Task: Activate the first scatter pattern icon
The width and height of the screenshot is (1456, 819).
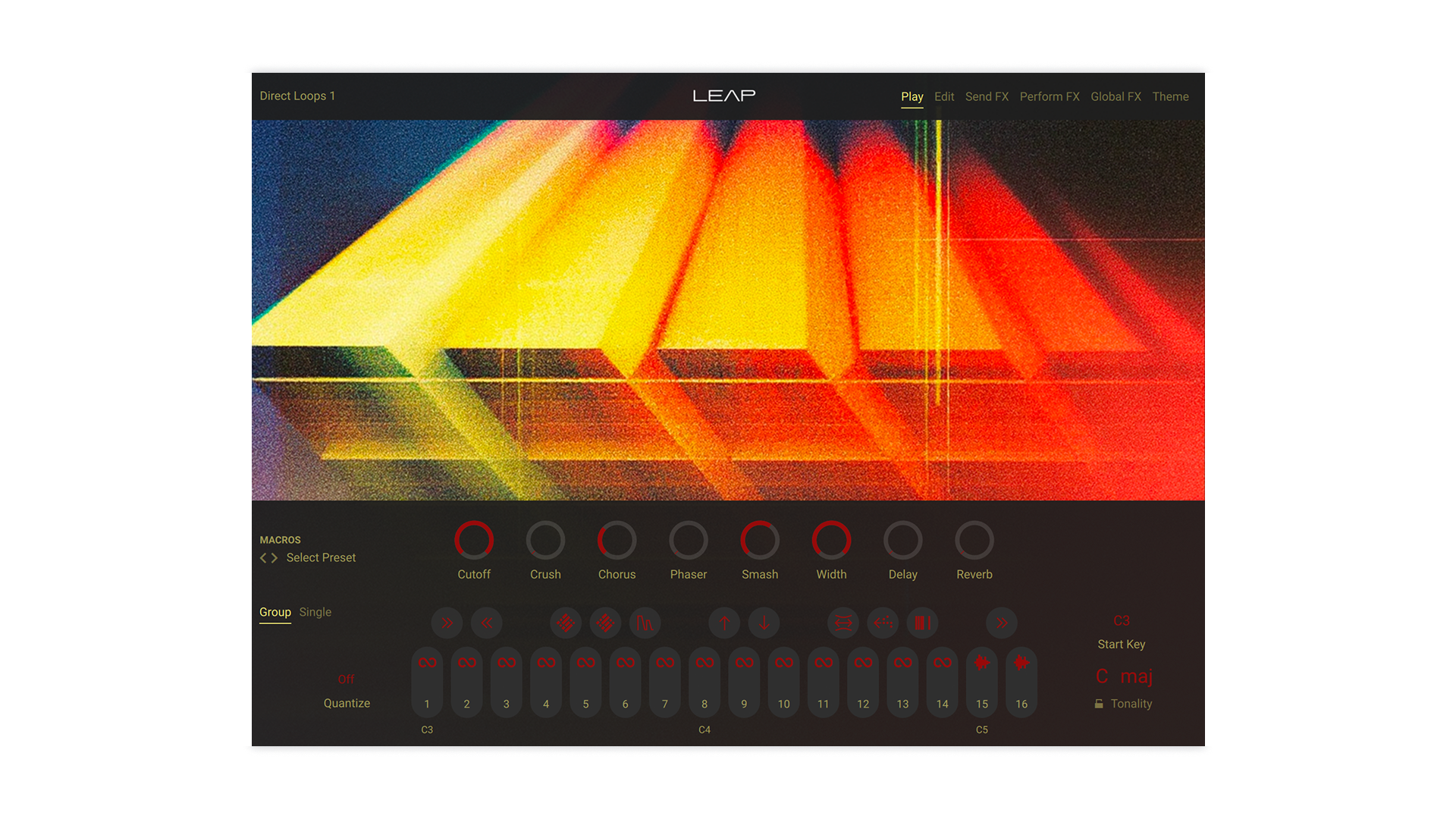Action: pos(565,623)
